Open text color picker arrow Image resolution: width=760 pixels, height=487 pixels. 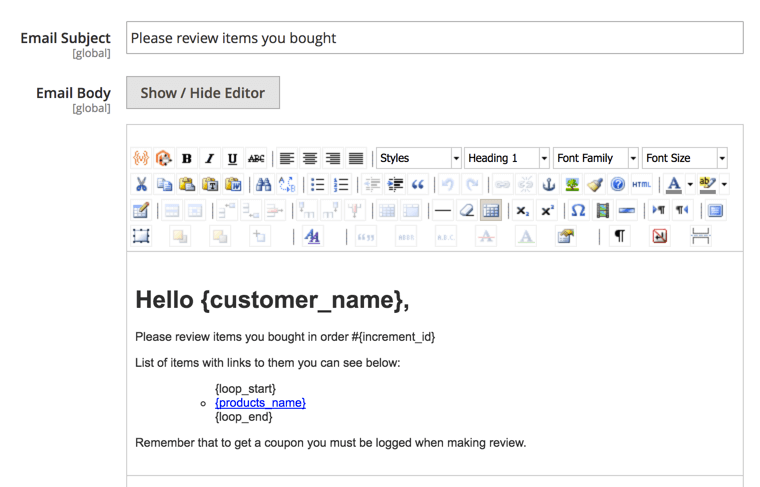pyautogui.click(x=690, y=184)
